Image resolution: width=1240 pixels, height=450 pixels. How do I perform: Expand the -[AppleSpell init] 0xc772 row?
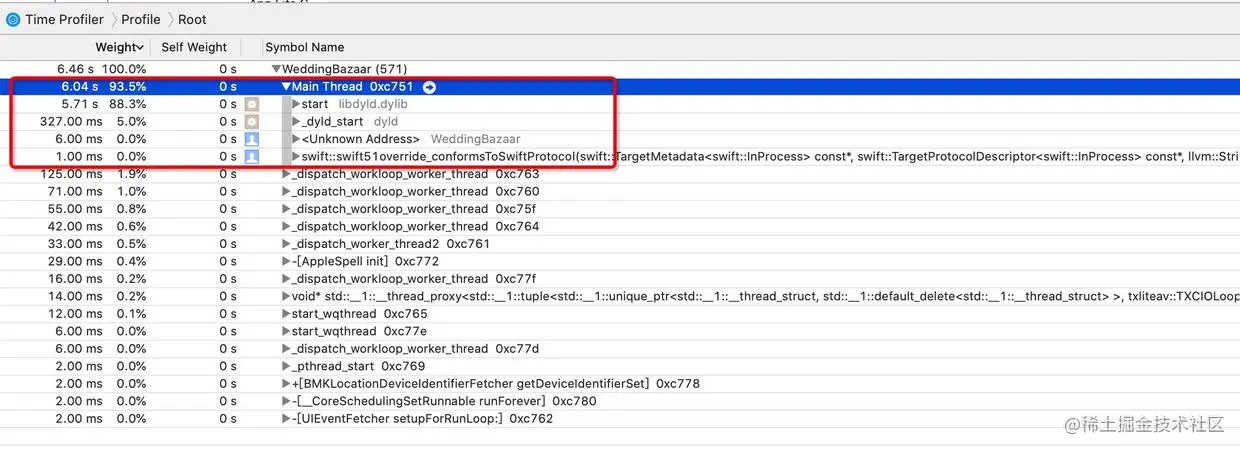pyautogui.click(x=287, y=262)
